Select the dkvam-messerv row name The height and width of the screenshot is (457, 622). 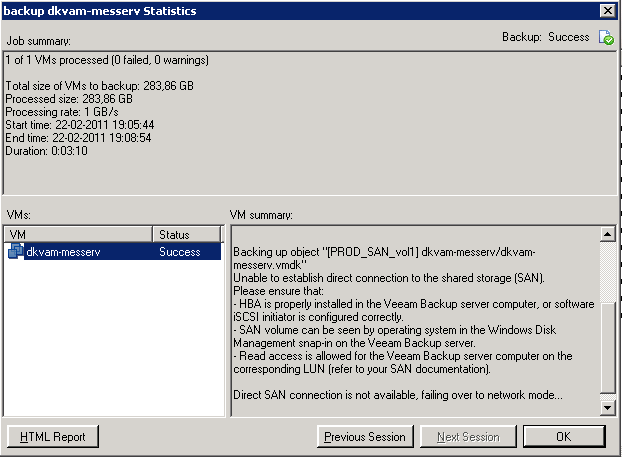(63, 252)
